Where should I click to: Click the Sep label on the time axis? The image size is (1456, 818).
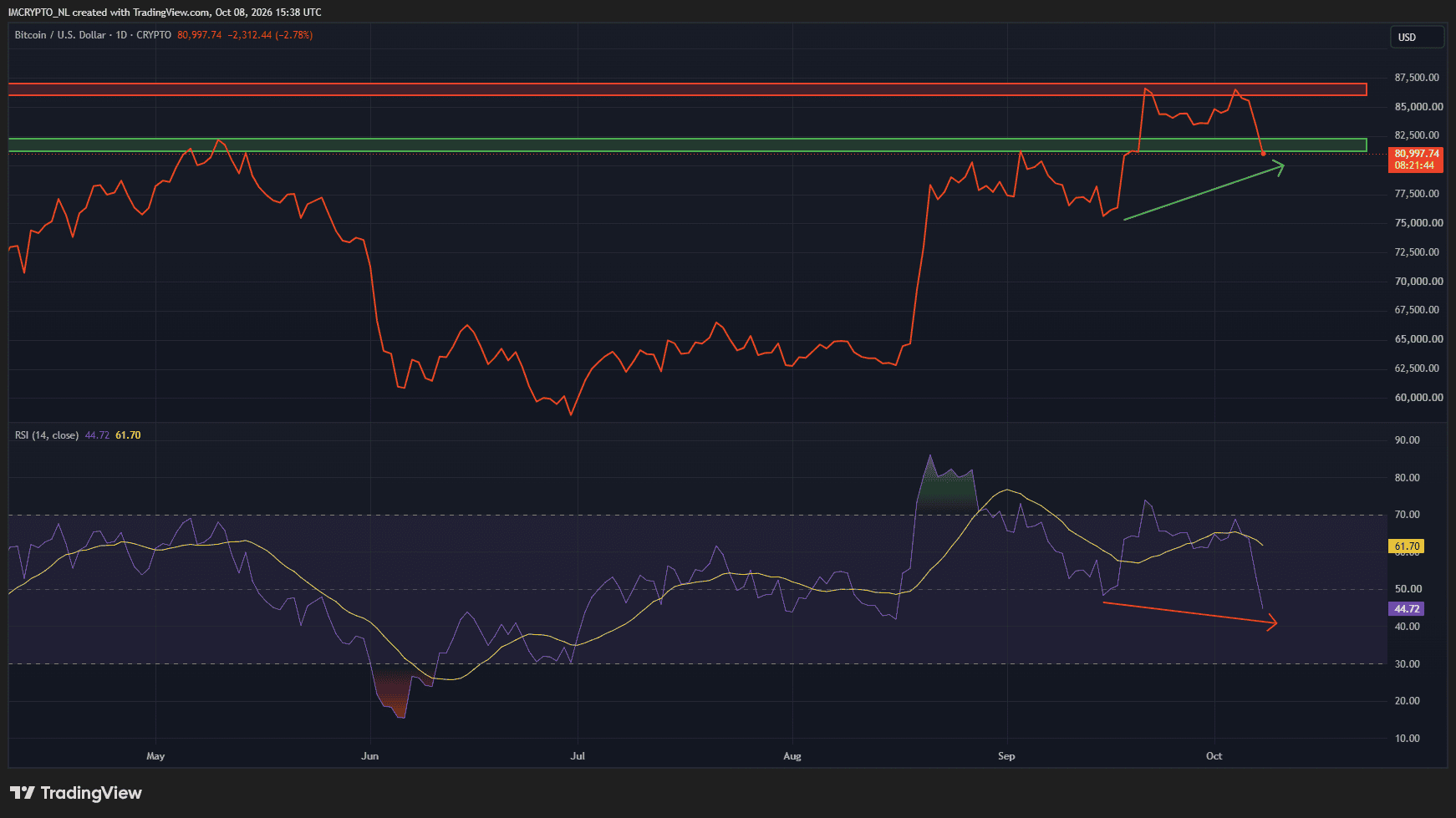tap(1006, 756)
